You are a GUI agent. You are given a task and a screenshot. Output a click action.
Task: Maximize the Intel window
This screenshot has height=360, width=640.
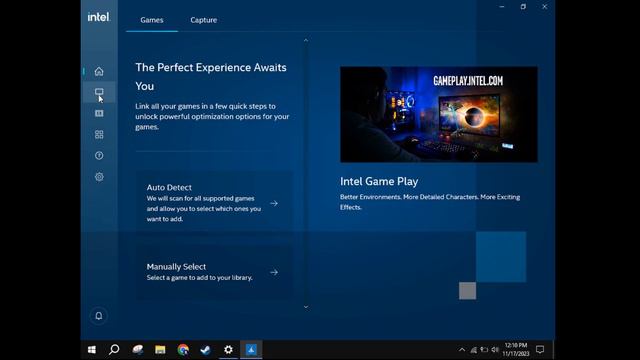(x=523, y=7)
